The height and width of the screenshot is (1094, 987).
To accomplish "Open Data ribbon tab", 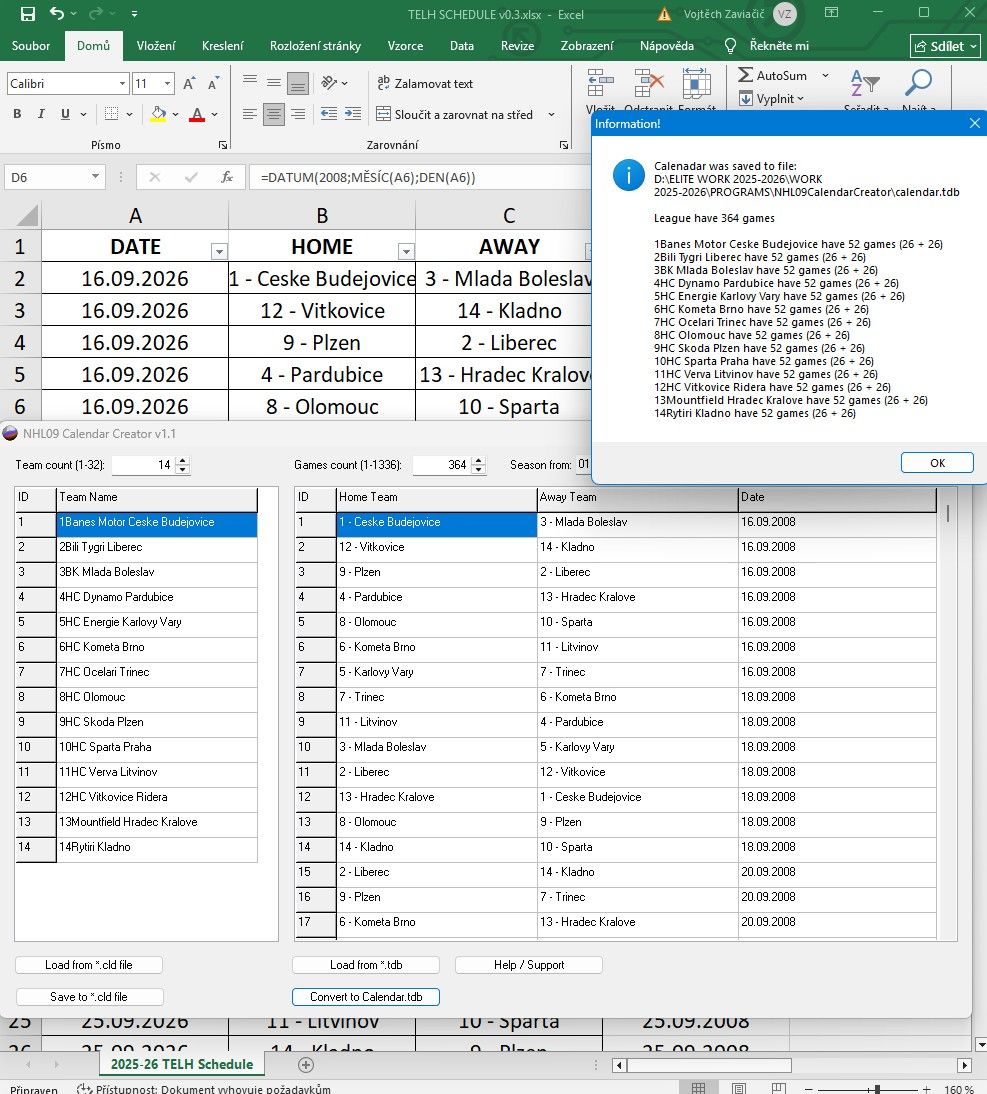I will [462, 46].
